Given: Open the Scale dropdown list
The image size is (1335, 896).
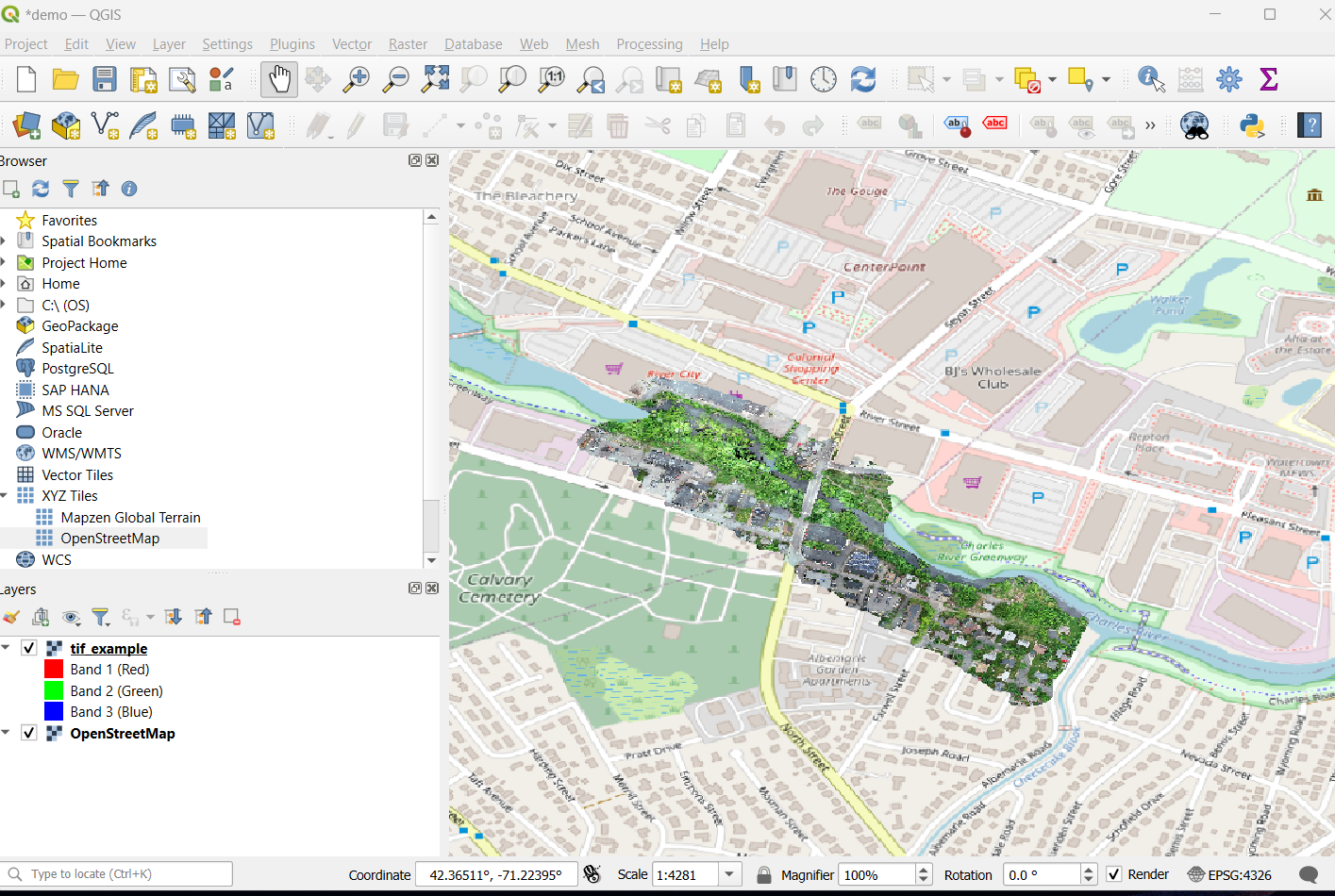Looking at the screenshot, I should point(729,875).
